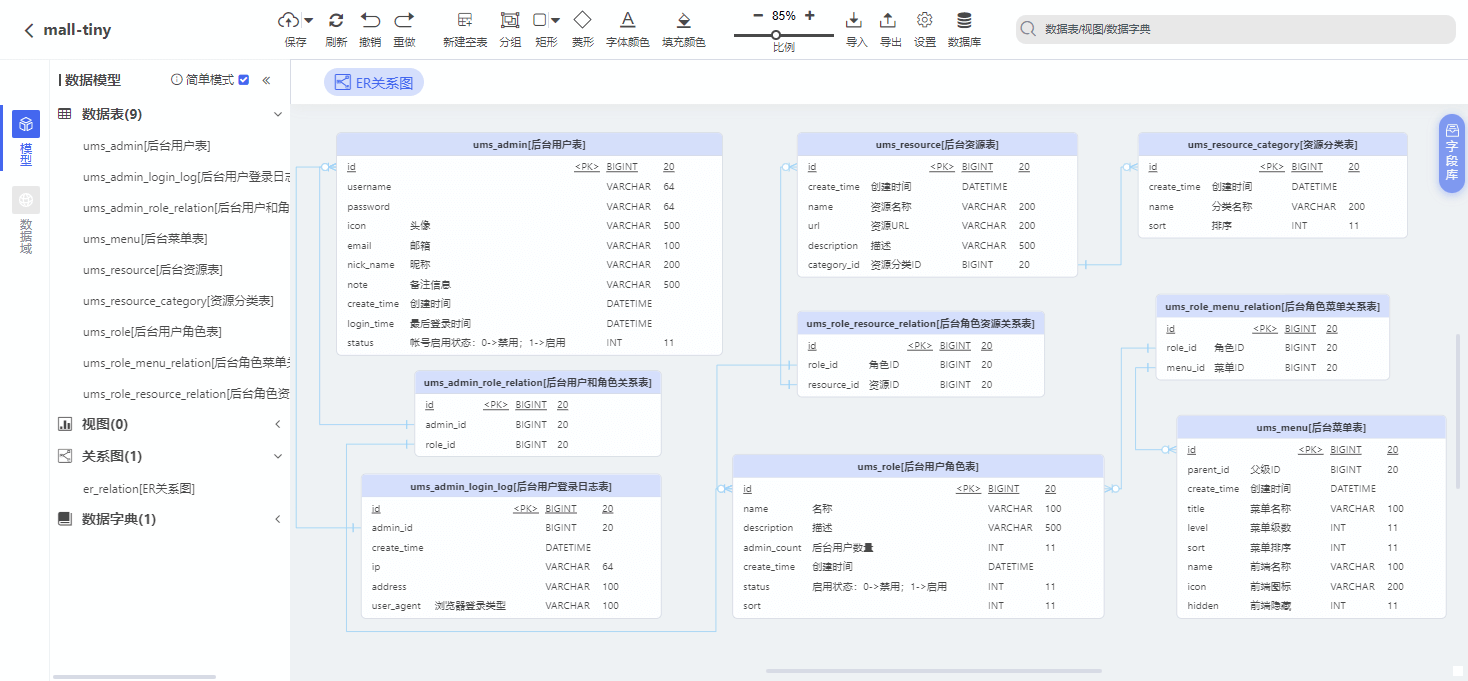Redo the last action

tap(404, 20)
